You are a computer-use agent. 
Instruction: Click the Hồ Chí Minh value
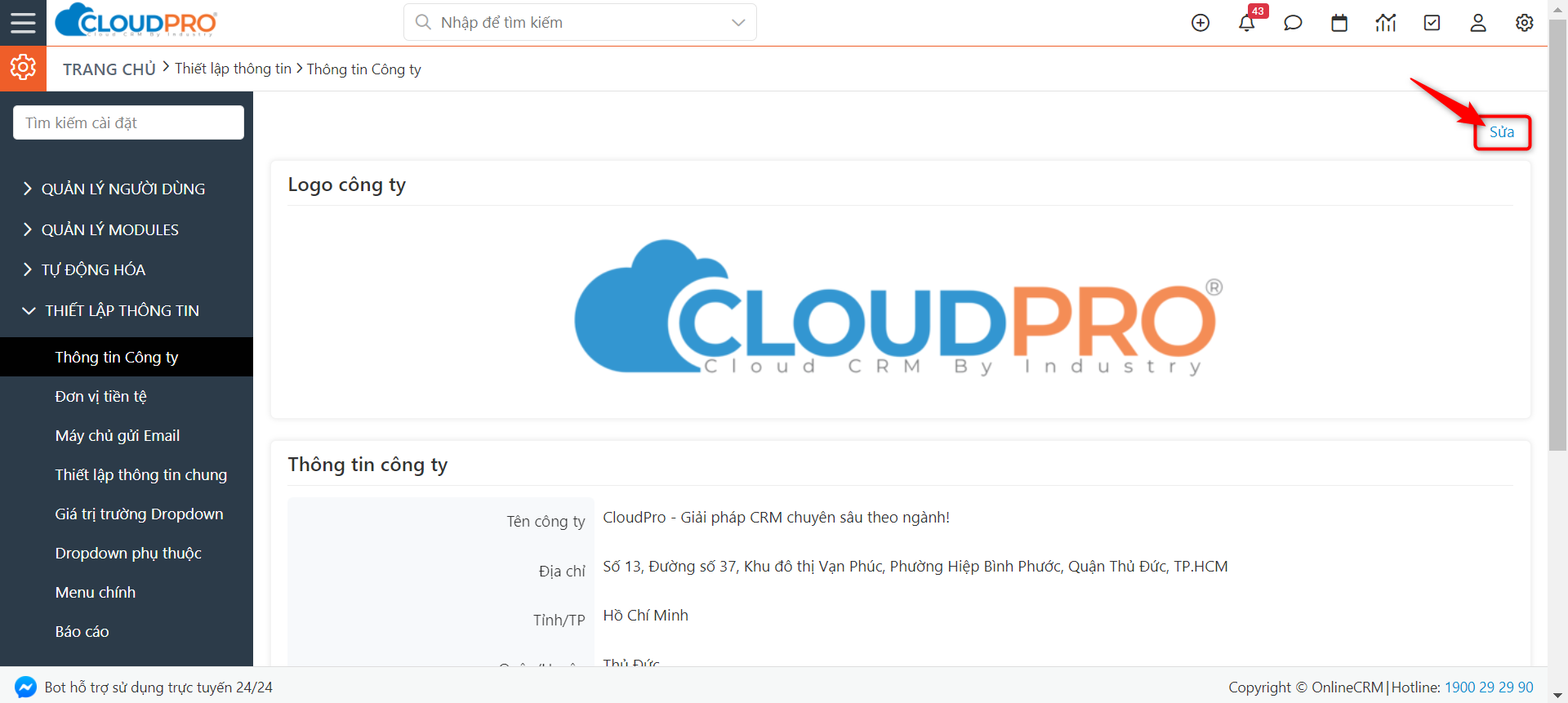click(x=645, y=616)
